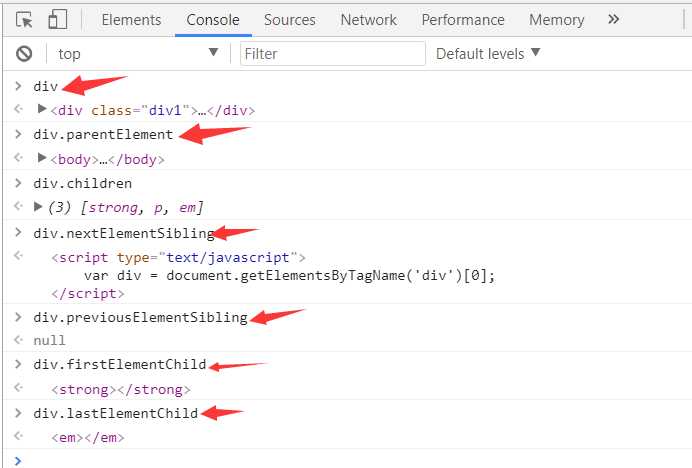Image resolution: width=692 pixels, height=468 pixels.
Task: Click the 'div.children' input line
Action: (83, 183)
